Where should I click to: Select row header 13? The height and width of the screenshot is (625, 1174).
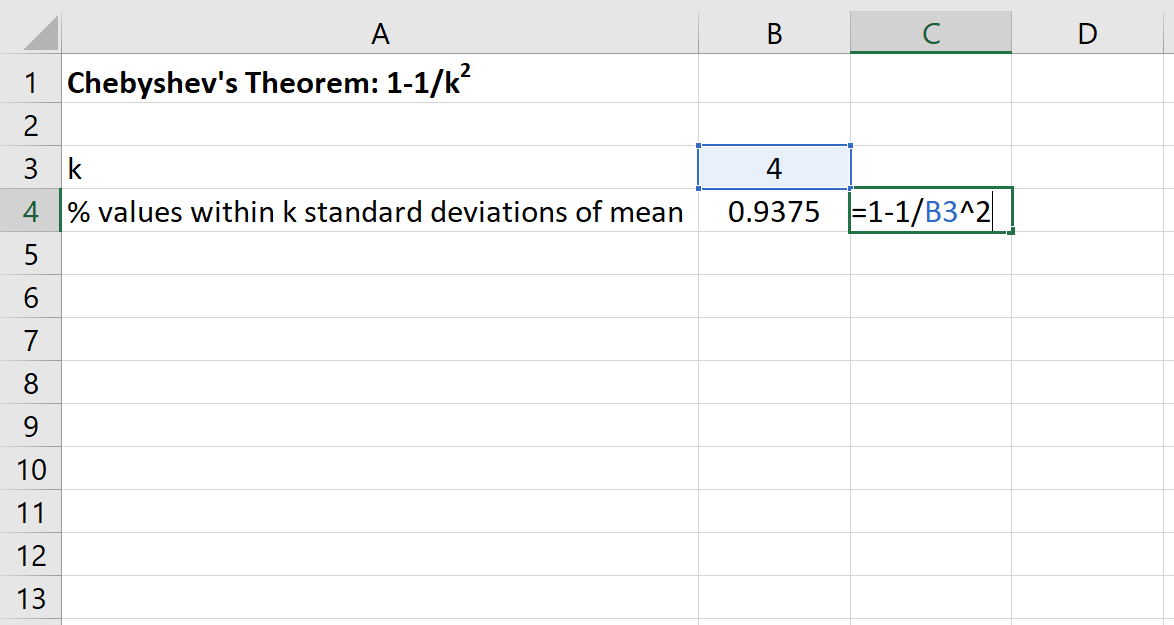pos(30,597)
